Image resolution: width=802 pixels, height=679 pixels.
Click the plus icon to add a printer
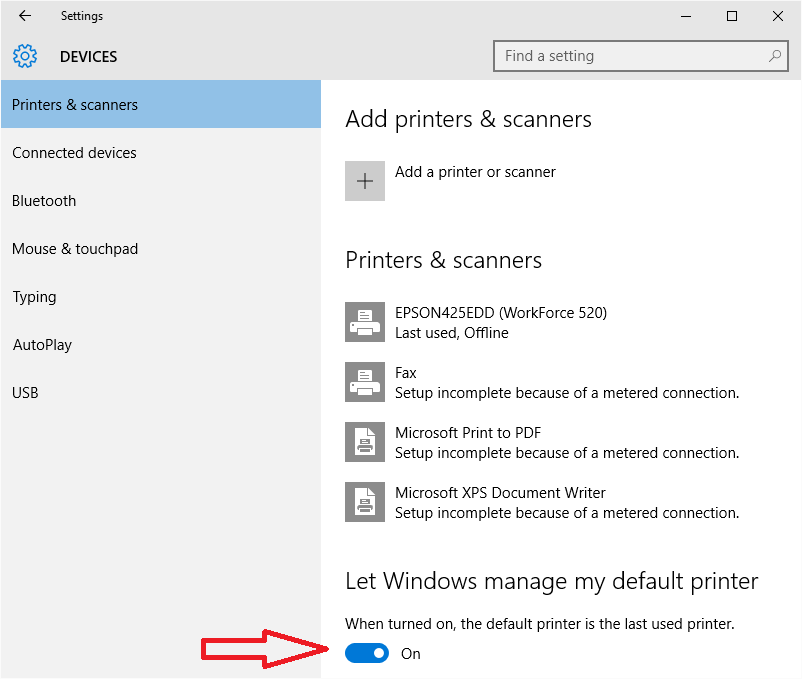click(365, 181)
